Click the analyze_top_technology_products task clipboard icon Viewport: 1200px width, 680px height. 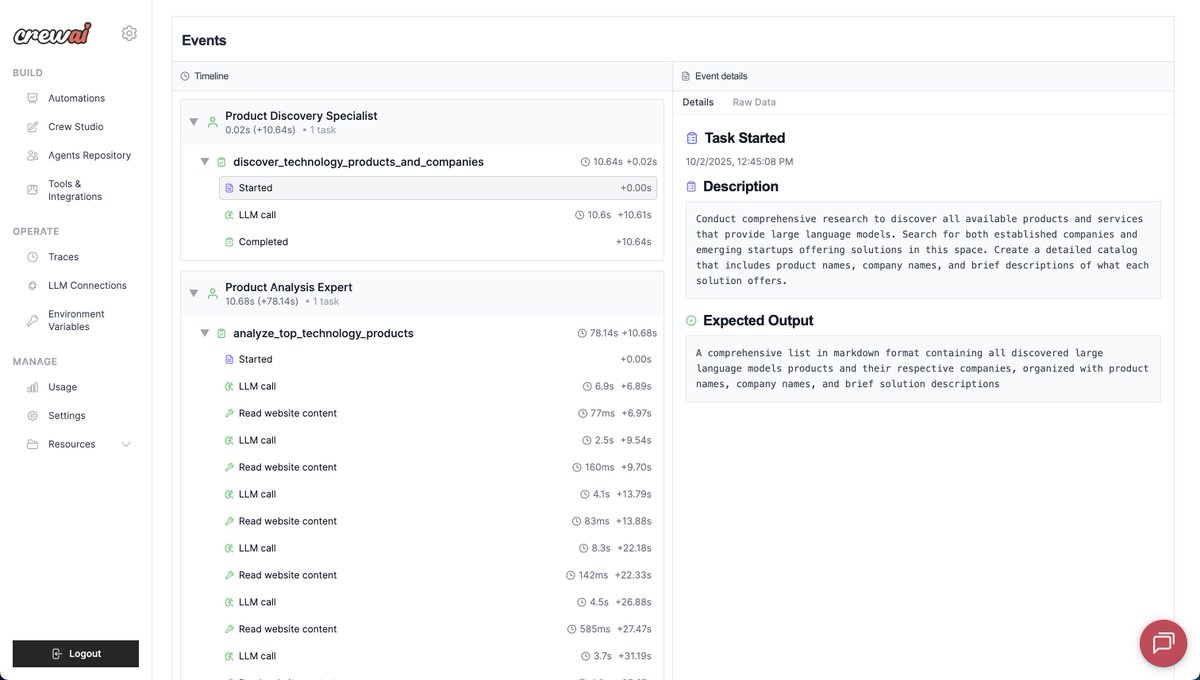pos(221,333)
